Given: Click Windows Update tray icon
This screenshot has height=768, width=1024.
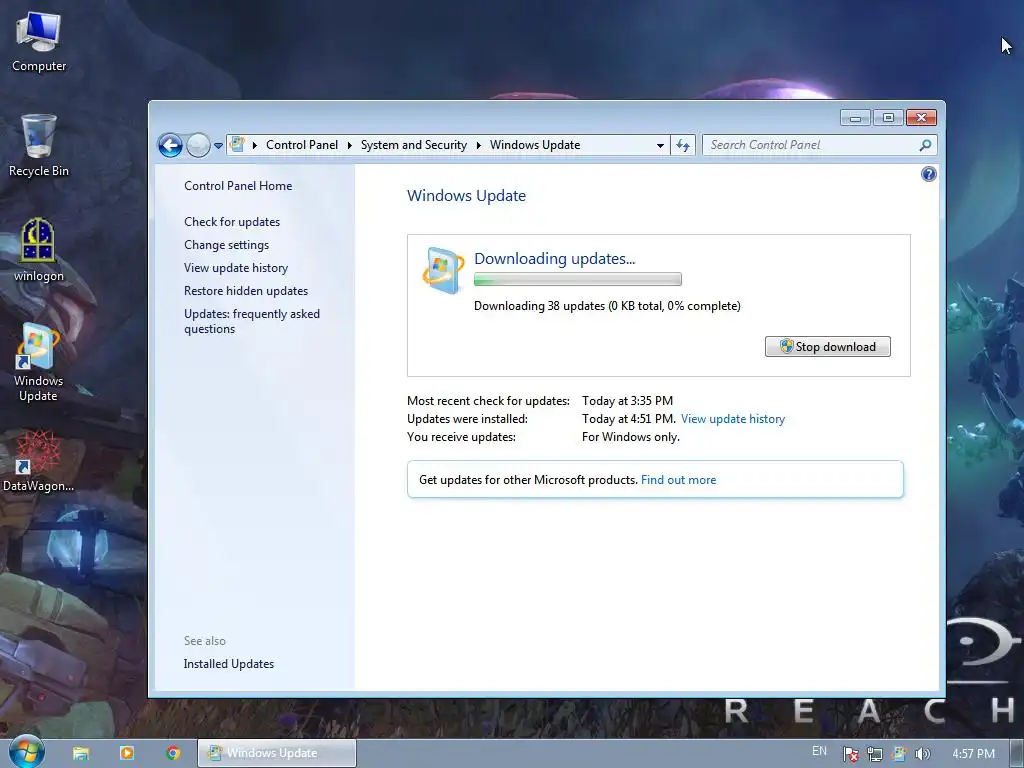Looking at the screenshot, I should pyautogui.click(x=899, y=754).
